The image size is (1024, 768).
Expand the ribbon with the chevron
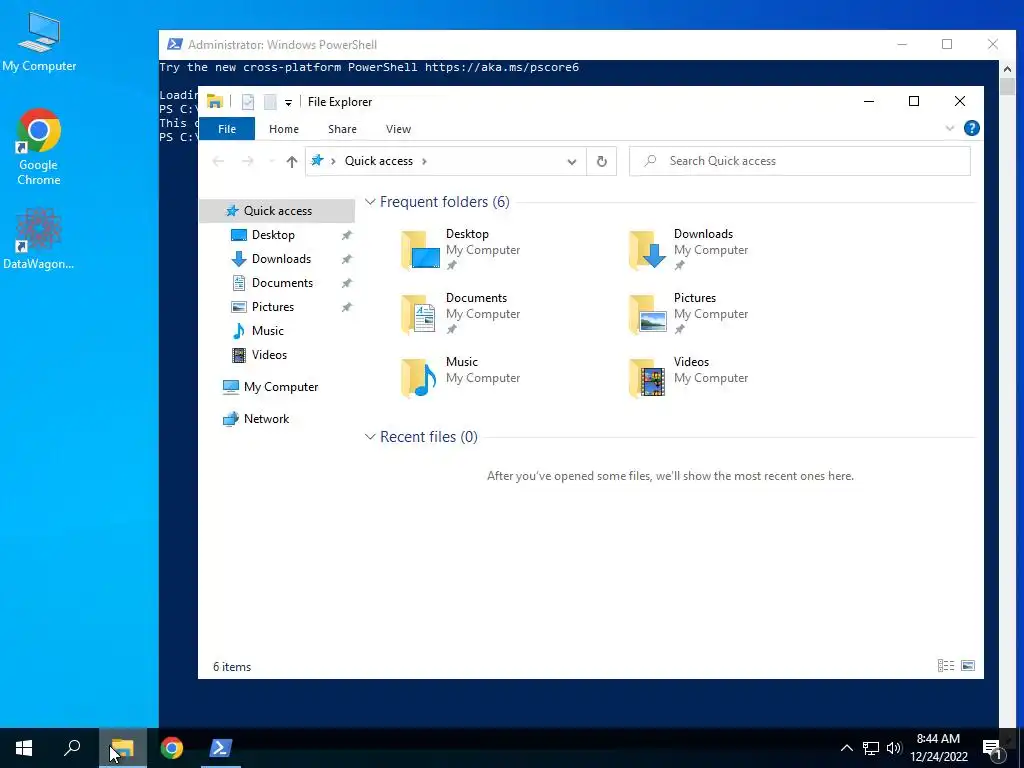pyautogui.click(x=950, y=128)
